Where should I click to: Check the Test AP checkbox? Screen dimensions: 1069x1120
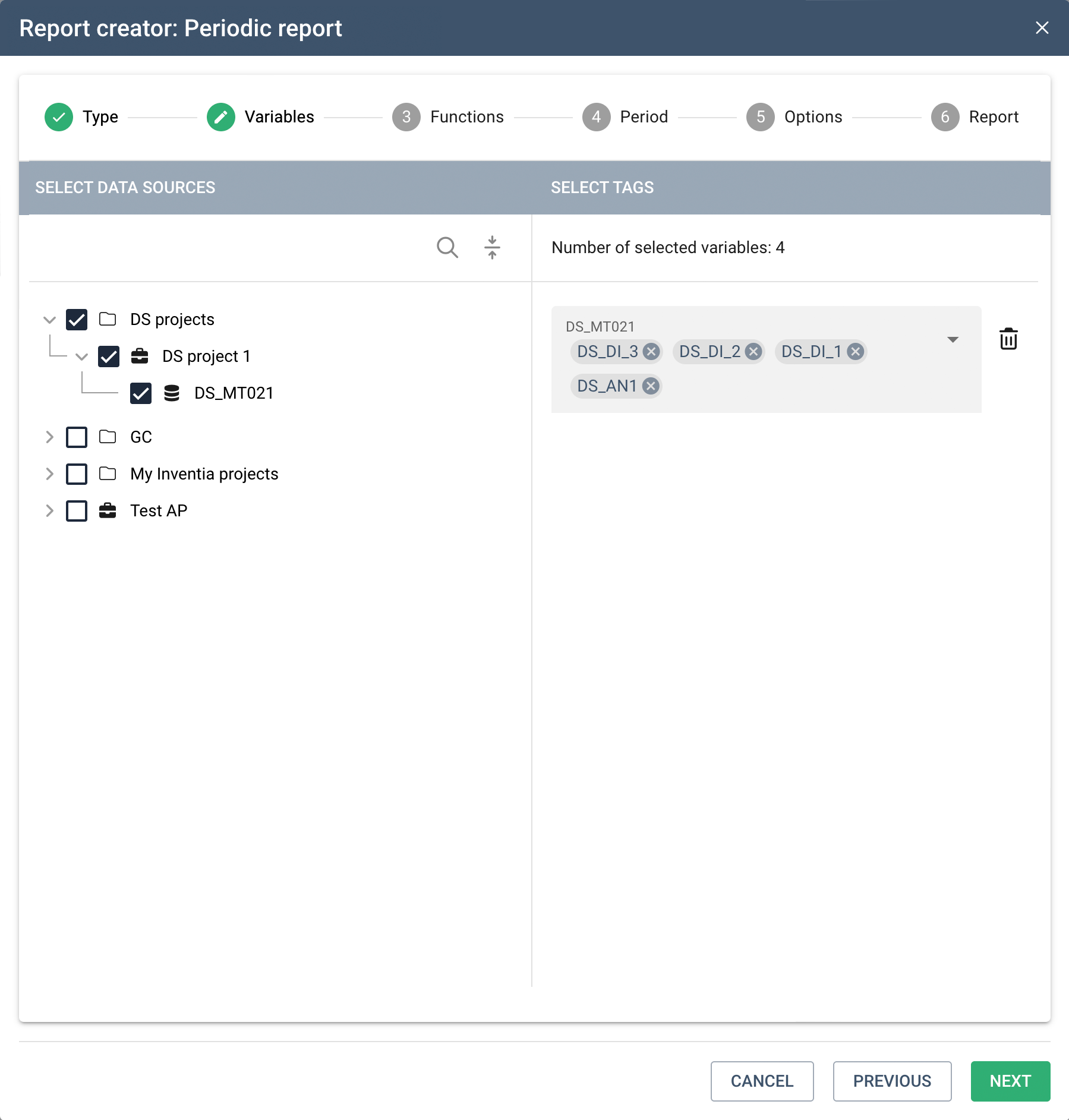click(77, 511)
